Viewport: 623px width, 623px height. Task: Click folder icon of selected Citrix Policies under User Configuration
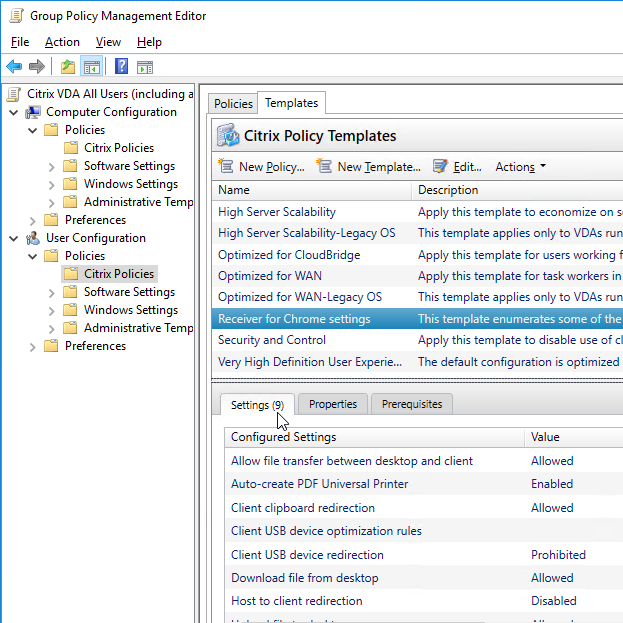71,274
